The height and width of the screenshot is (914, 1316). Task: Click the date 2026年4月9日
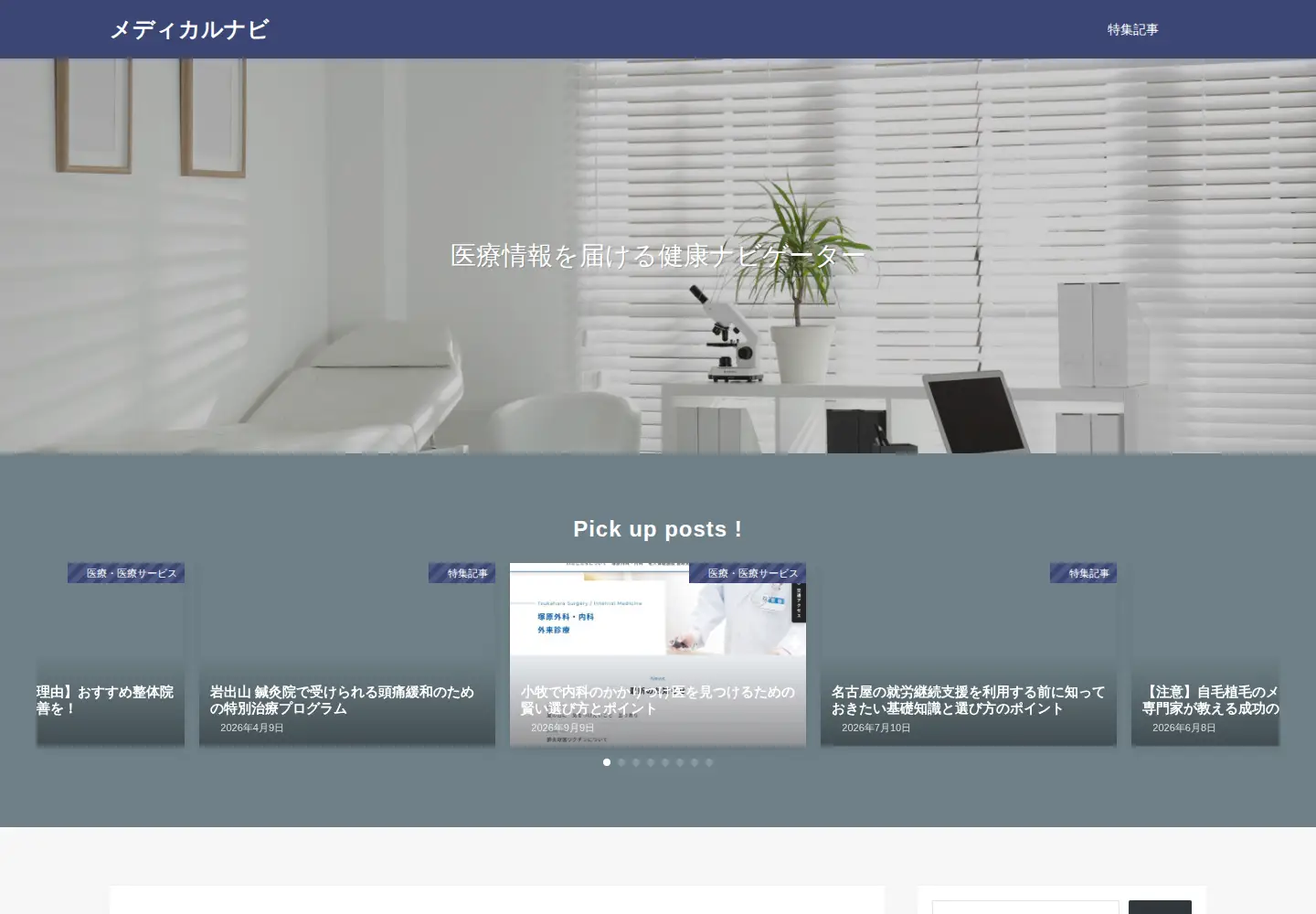click(x=252, y=728)
